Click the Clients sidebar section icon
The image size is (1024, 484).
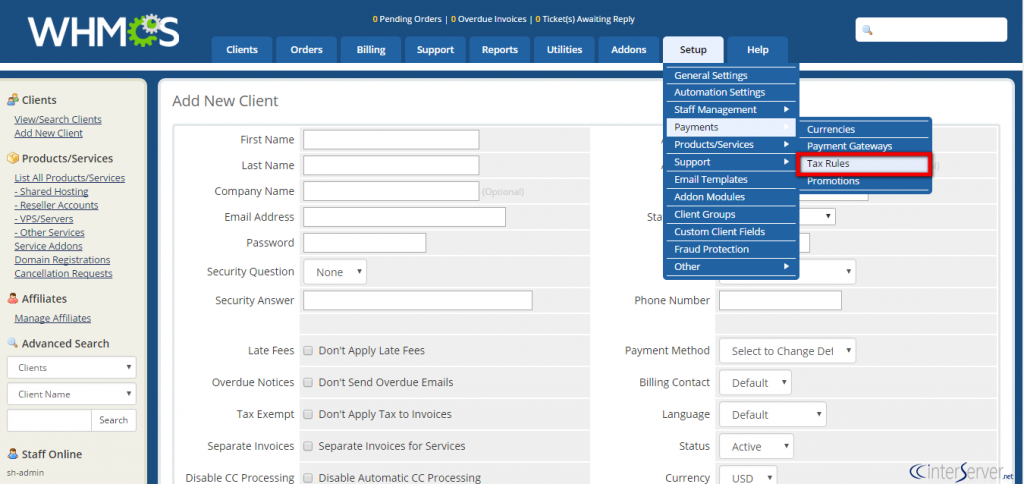12,100
